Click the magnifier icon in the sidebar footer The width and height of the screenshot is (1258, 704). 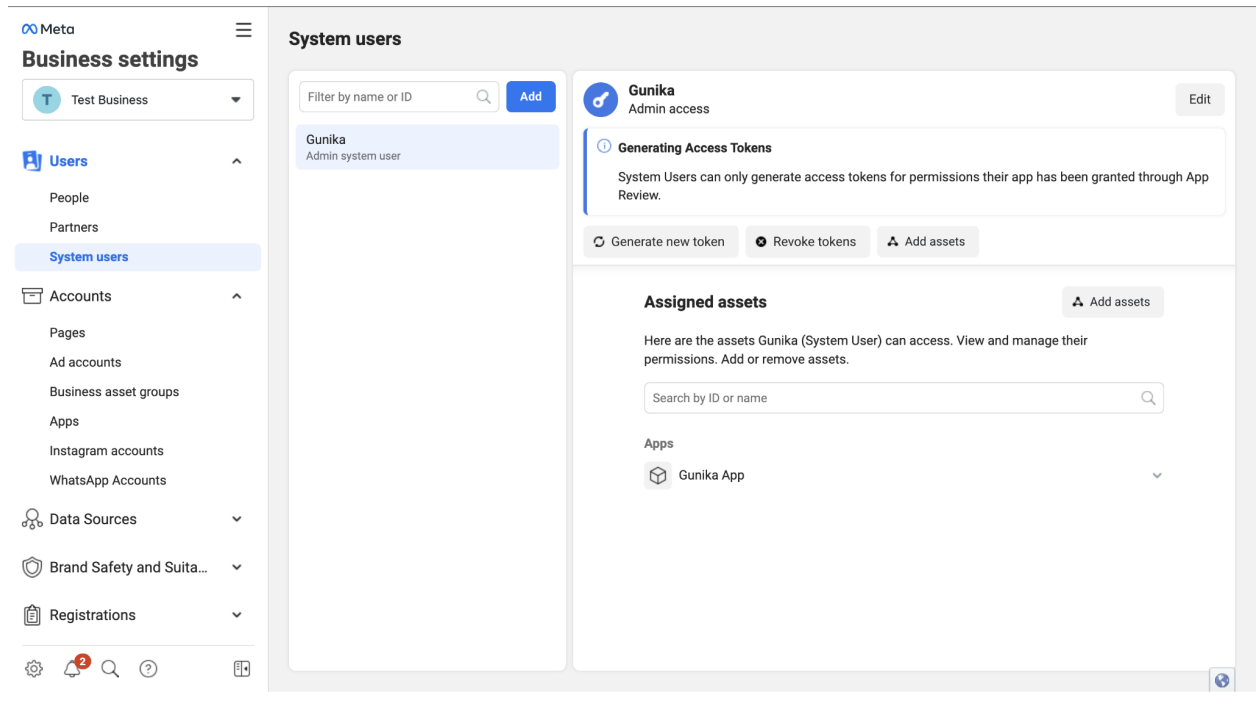[110, 669]
